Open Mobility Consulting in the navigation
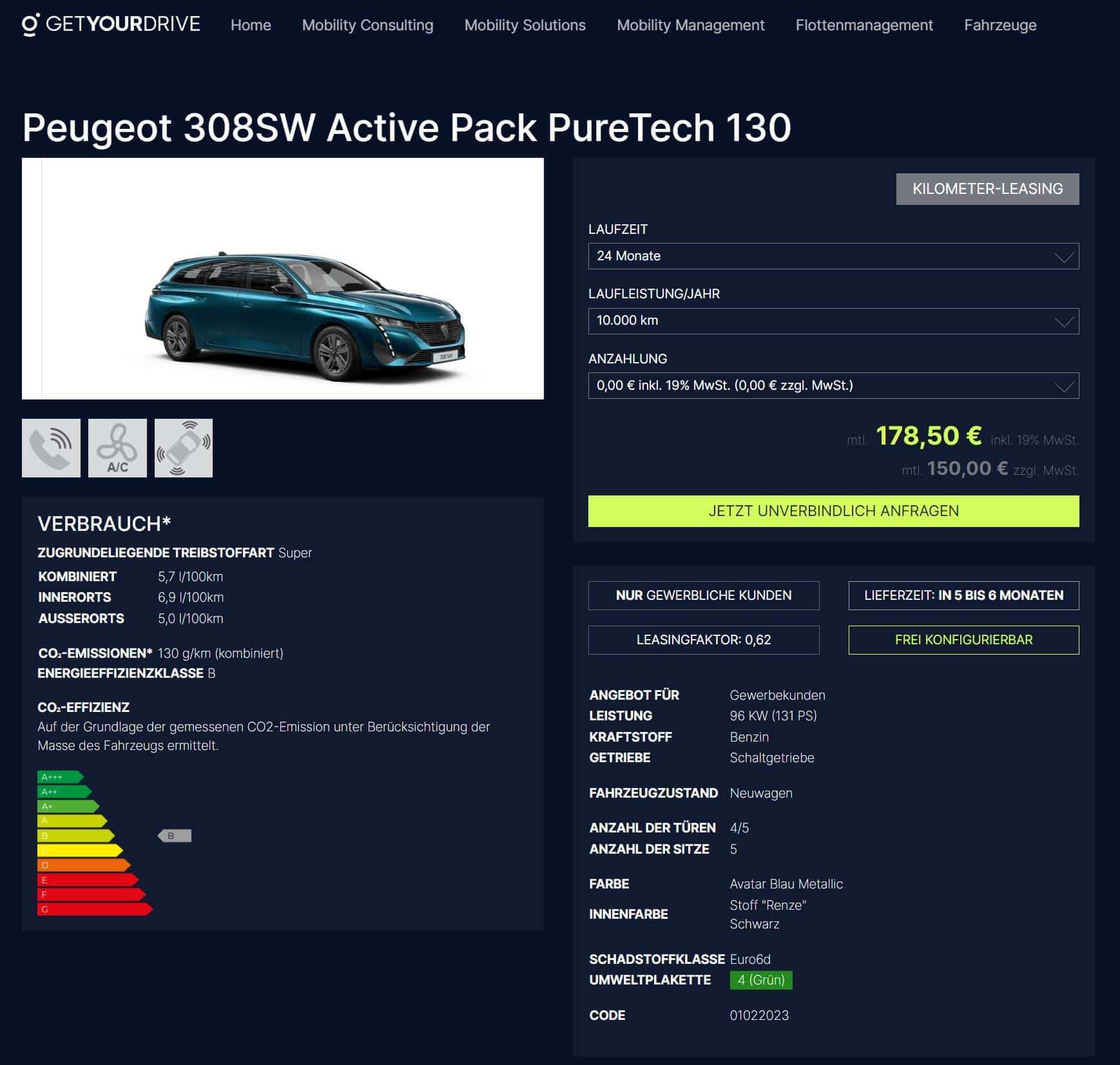 coord(367,25)
